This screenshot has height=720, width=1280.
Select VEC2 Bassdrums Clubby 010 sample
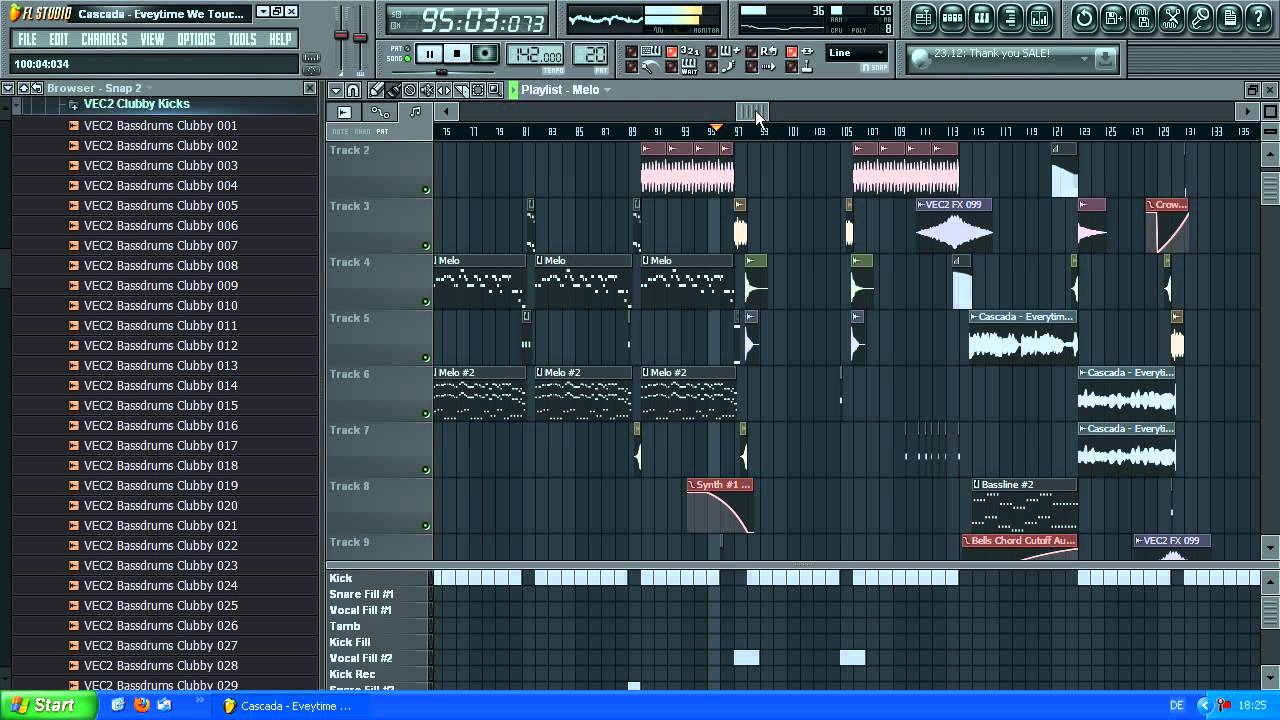[x=161, y=305]
